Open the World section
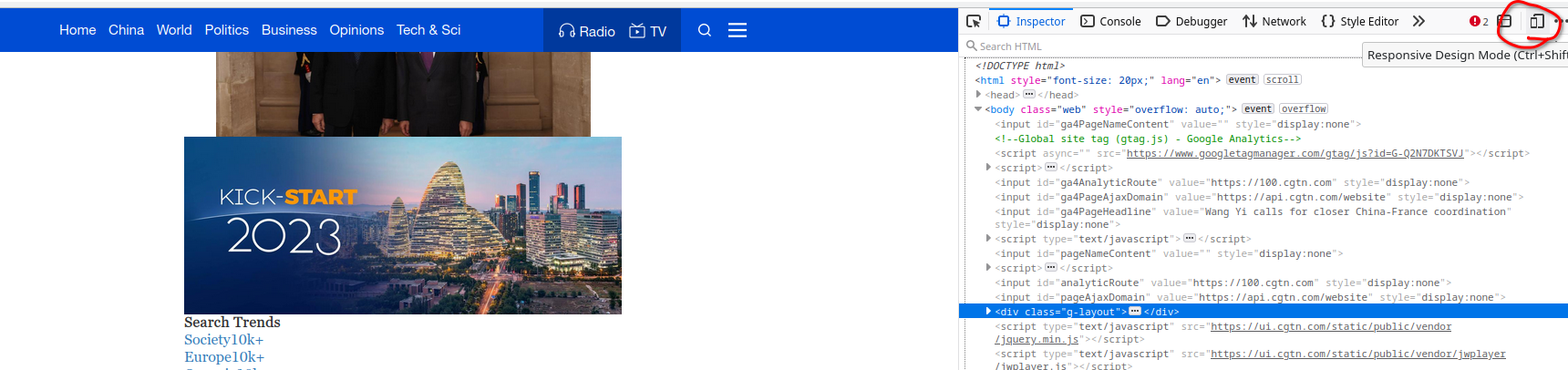Screen dimensions: 1568x370 174,30
